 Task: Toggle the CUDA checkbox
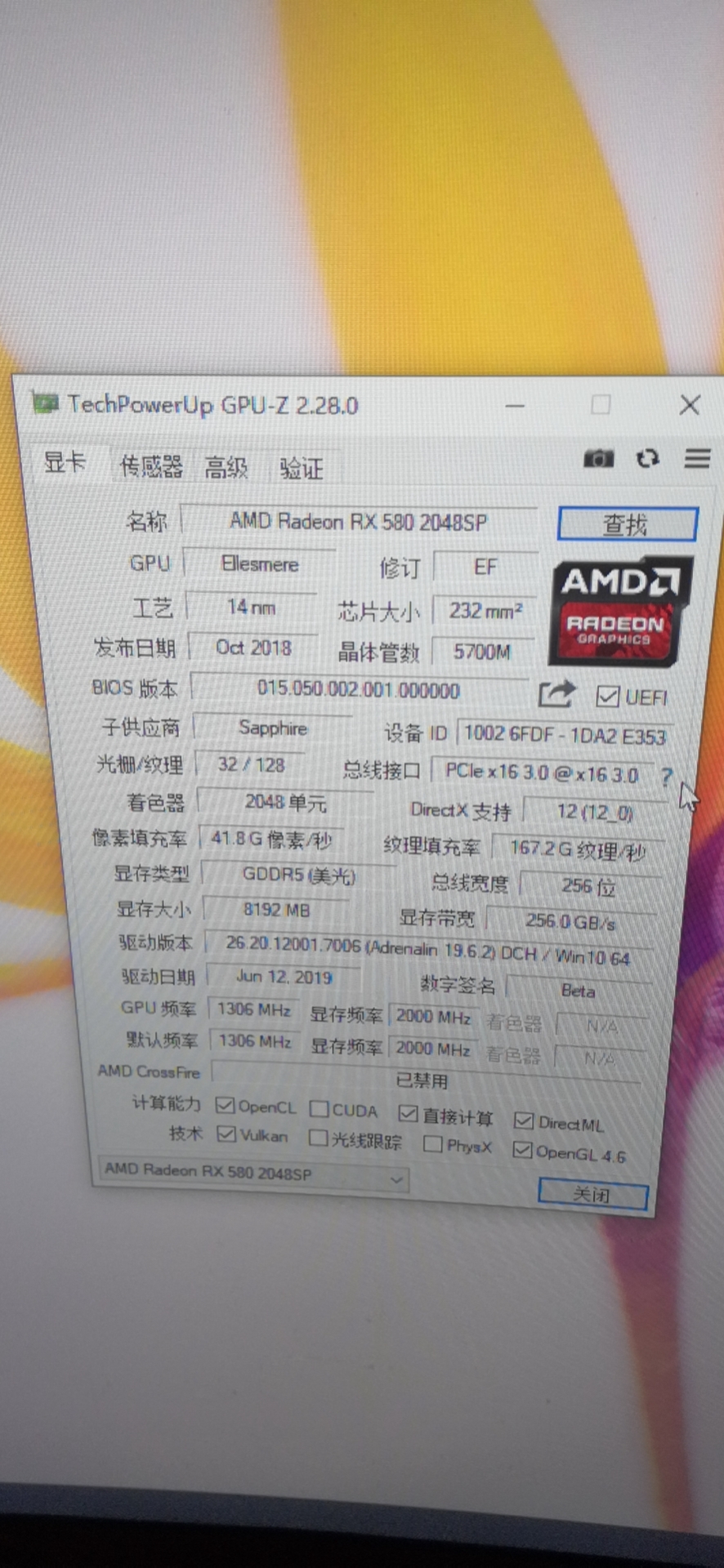pos(320,1109)
